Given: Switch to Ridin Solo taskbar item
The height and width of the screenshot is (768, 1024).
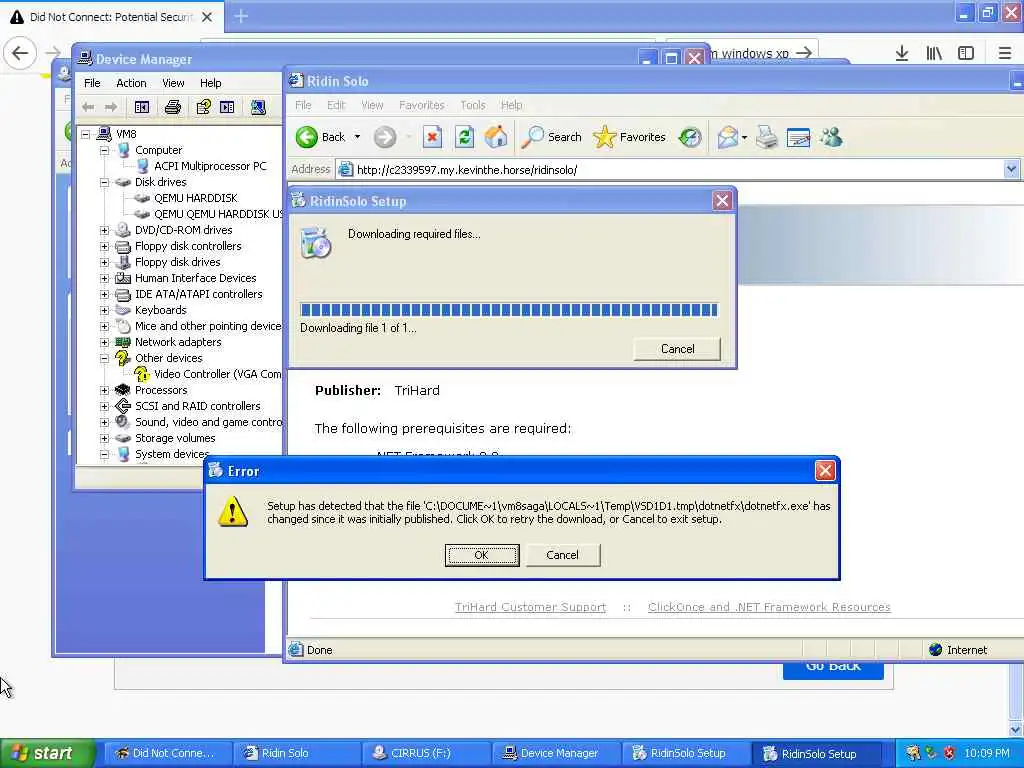Looking at the screenshot, I should coord(295,753).
